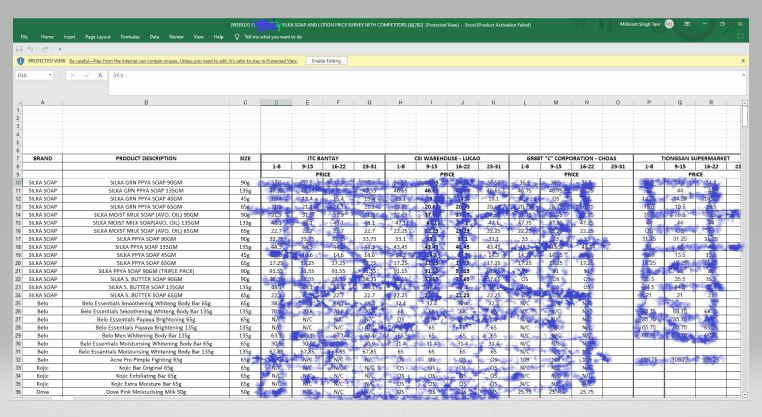The image size is (762, 417).
Task: Click cell SILKA PPYA SOAP 90GM (TRIPLE PACK)
Action: [x=146, y=271]
